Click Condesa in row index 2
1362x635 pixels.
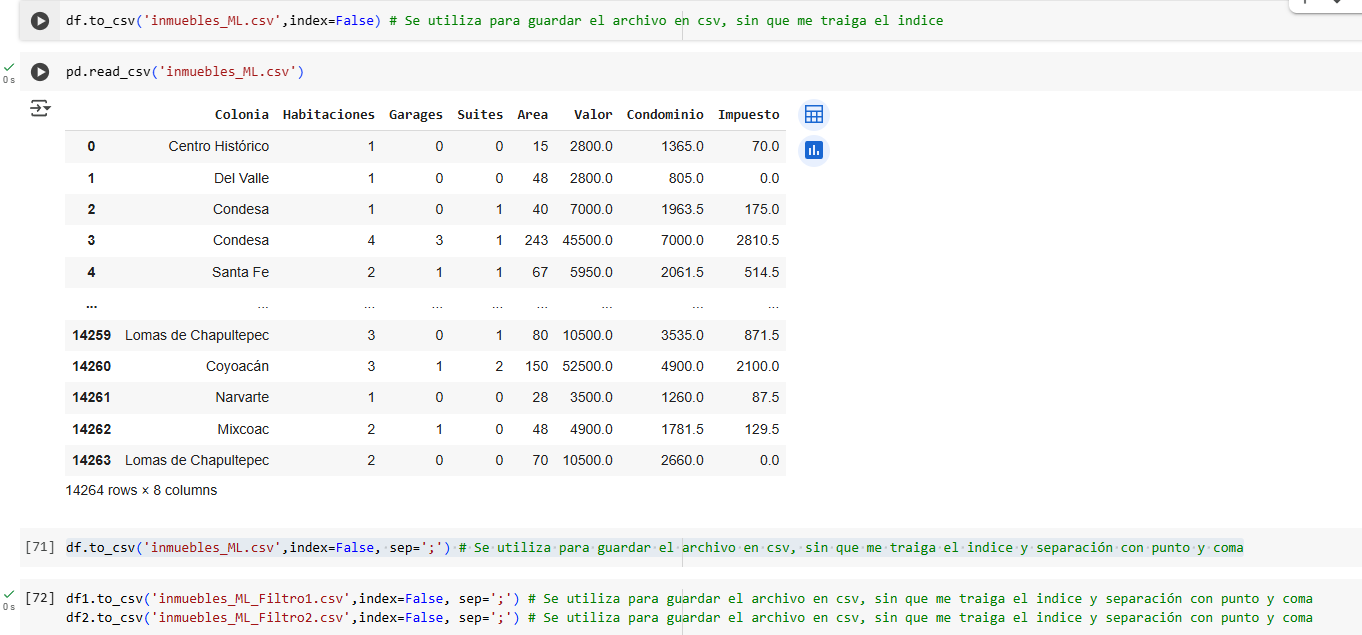(241, 209)
